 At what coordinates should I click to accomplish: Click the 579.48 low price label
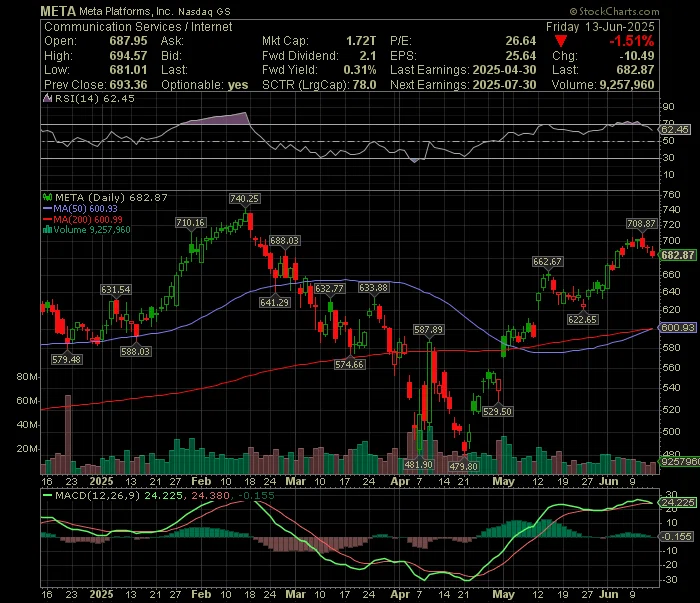point(67,359)
